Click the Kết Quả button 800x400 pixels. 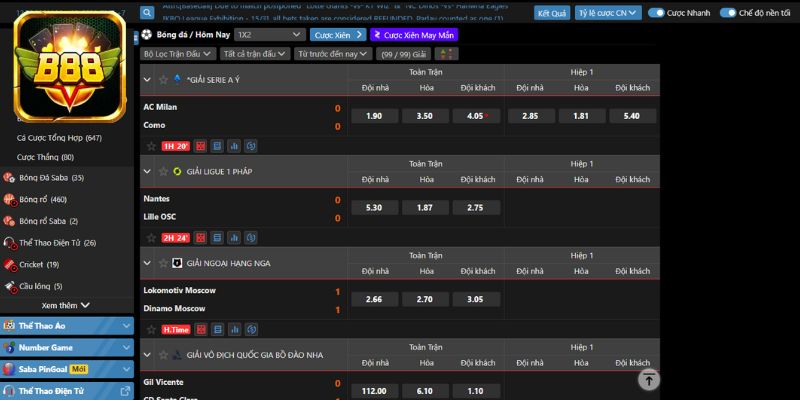click(553, 13)
